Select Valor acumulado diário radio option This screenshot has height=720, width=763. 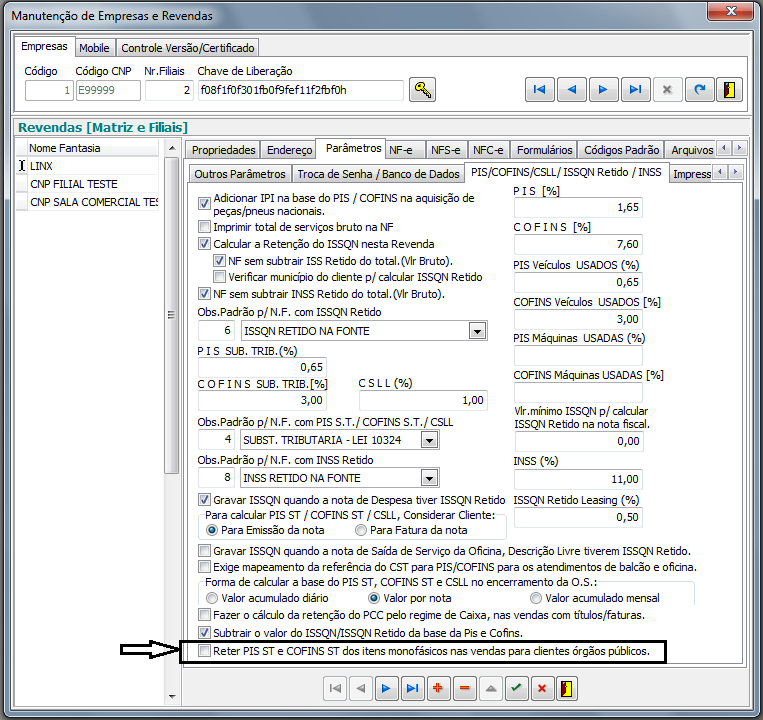tap(212, 598)
